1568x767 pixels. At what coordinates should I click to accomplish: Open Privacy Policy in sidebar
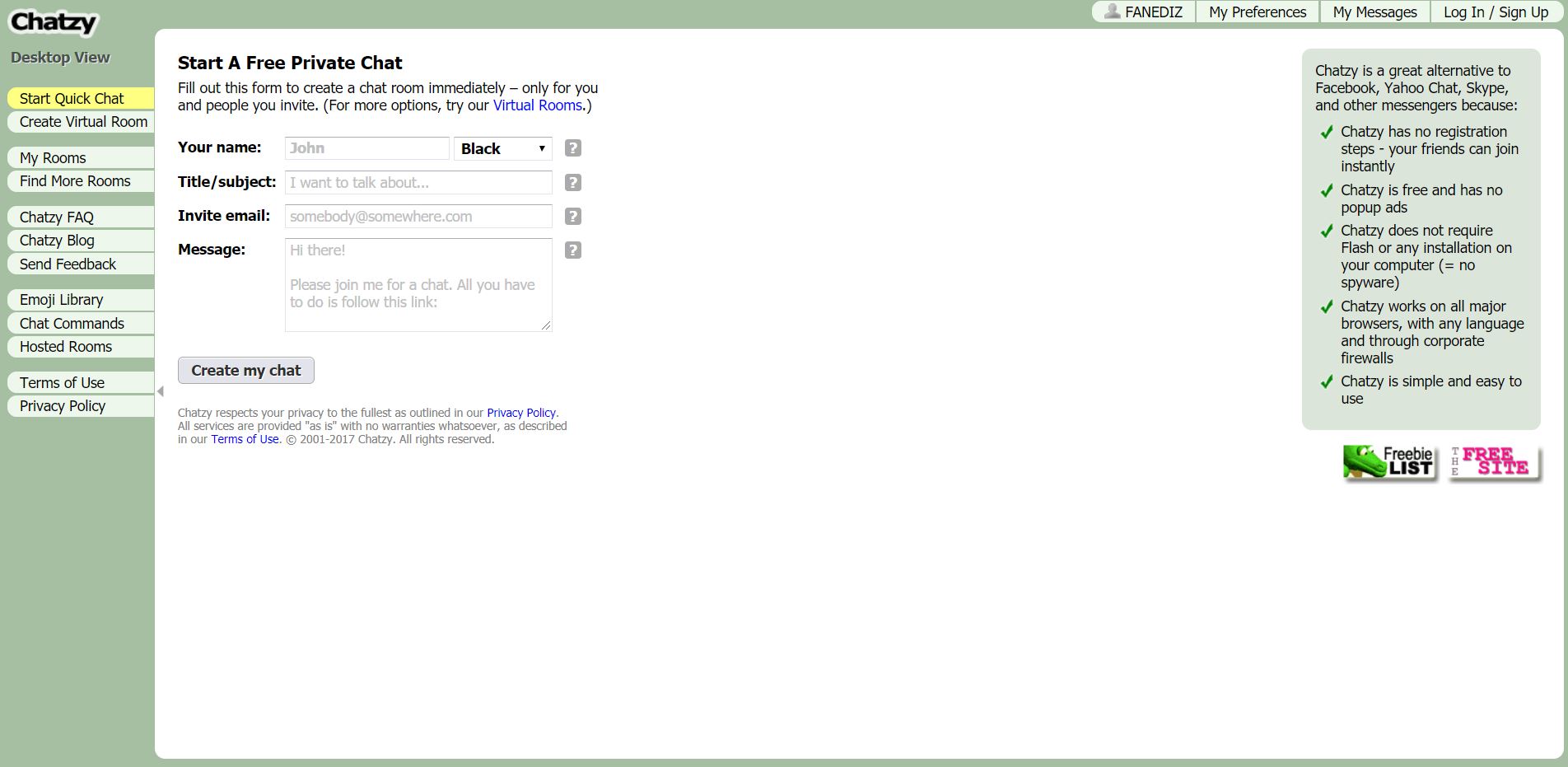81,406
